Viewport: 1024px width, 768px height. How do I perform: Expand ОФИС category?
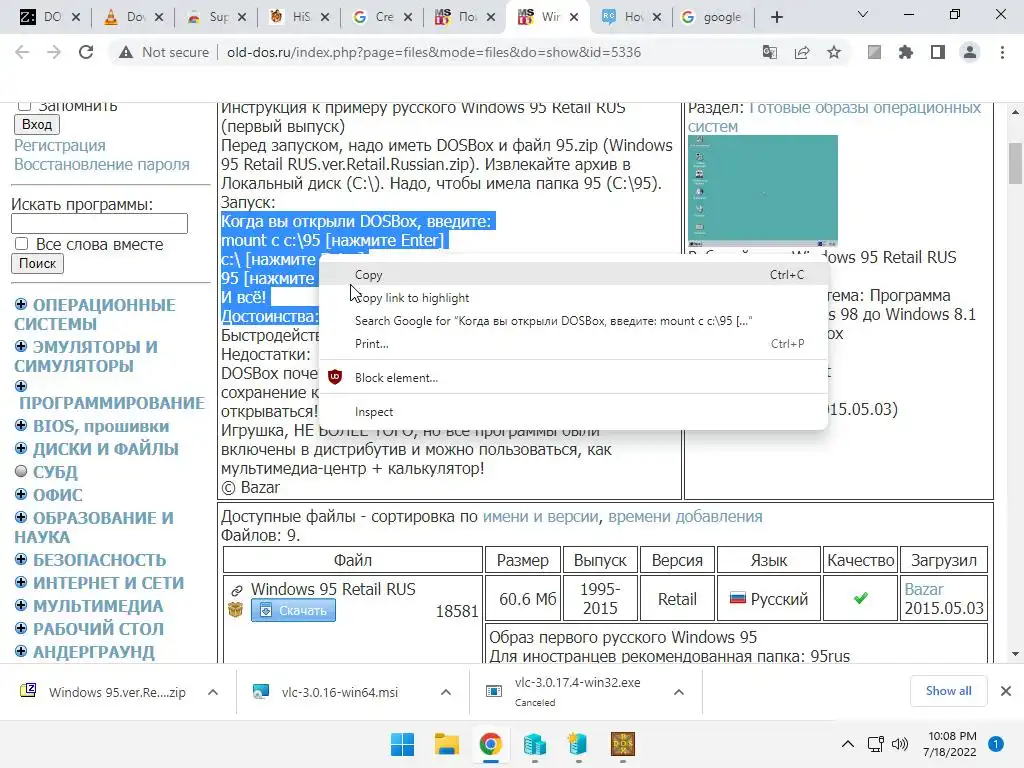coord(21,494)
